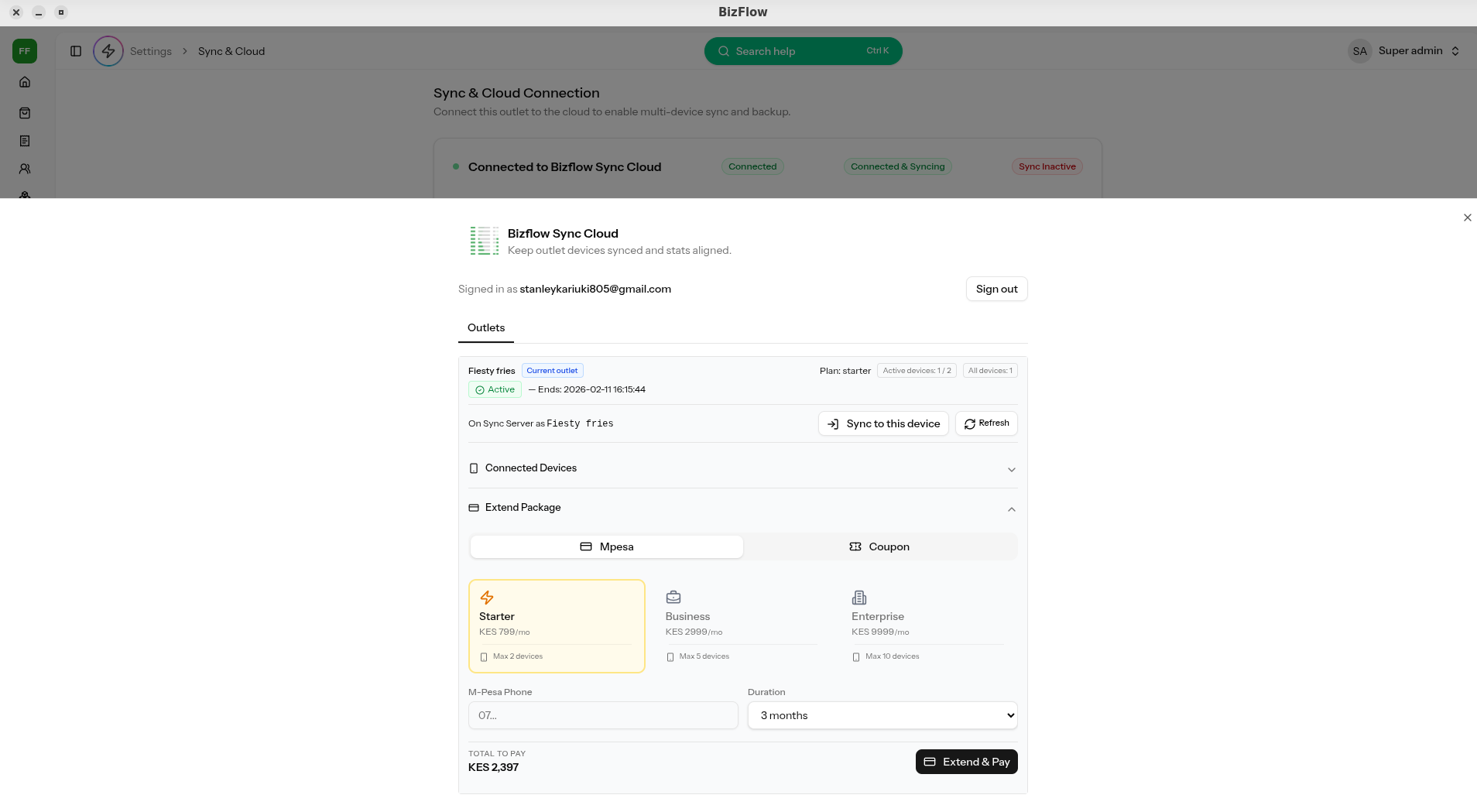Open the receipts document sidebar icon

coord(25,141)
